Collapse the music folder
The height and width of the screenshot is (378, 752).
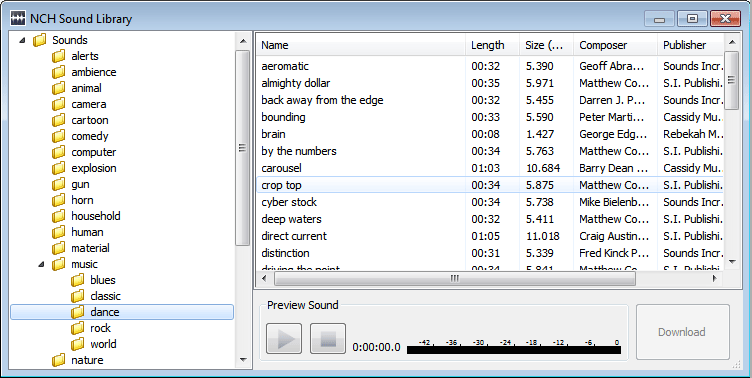pyautogui.click(x=41, y=264)
